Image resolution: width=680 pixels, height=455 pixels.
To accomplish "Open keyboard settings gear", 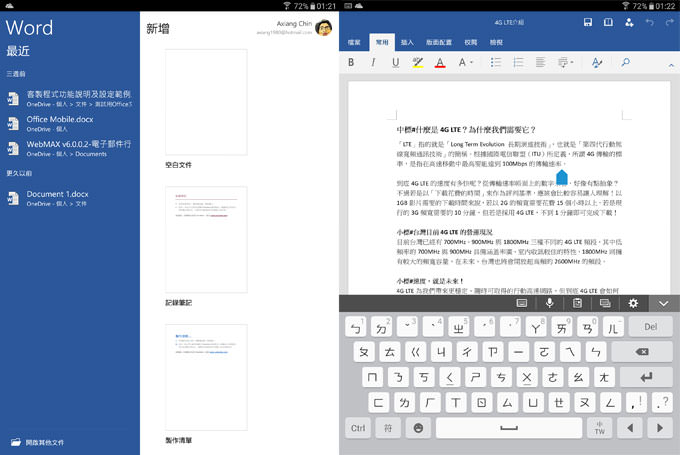I will coord(633,303).
